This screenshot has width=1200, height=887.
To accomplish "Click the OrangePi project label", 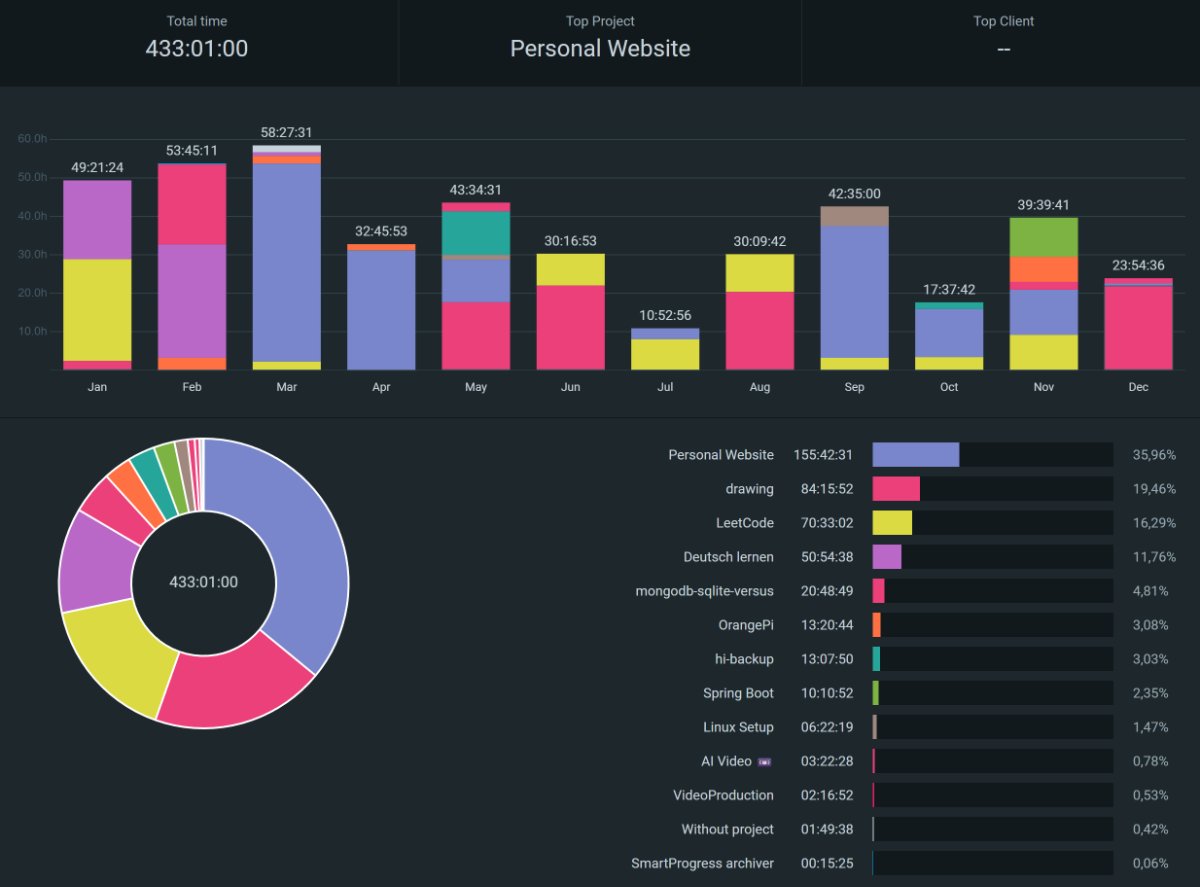I will pos(745,626).
